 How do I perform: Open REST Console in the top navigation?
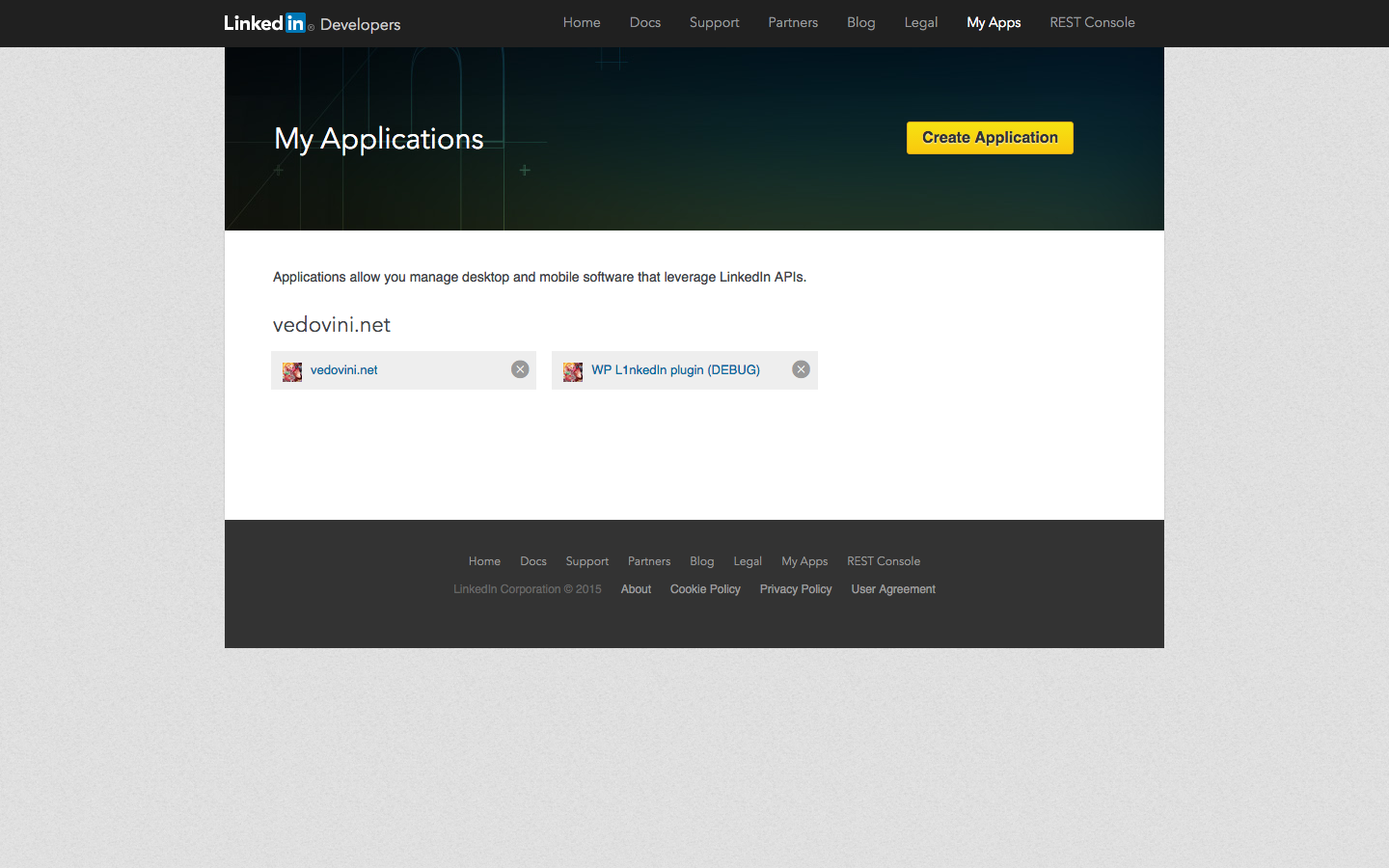pos(1092,22)
